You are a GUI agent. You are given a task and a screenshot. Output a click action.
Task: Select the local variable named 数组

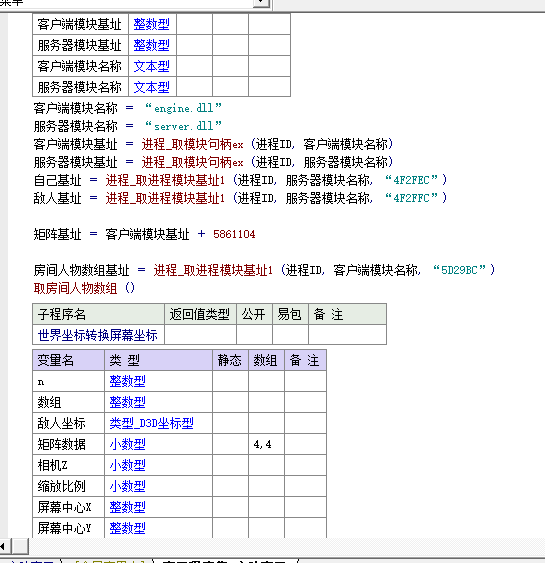click(x=50, y=402)
